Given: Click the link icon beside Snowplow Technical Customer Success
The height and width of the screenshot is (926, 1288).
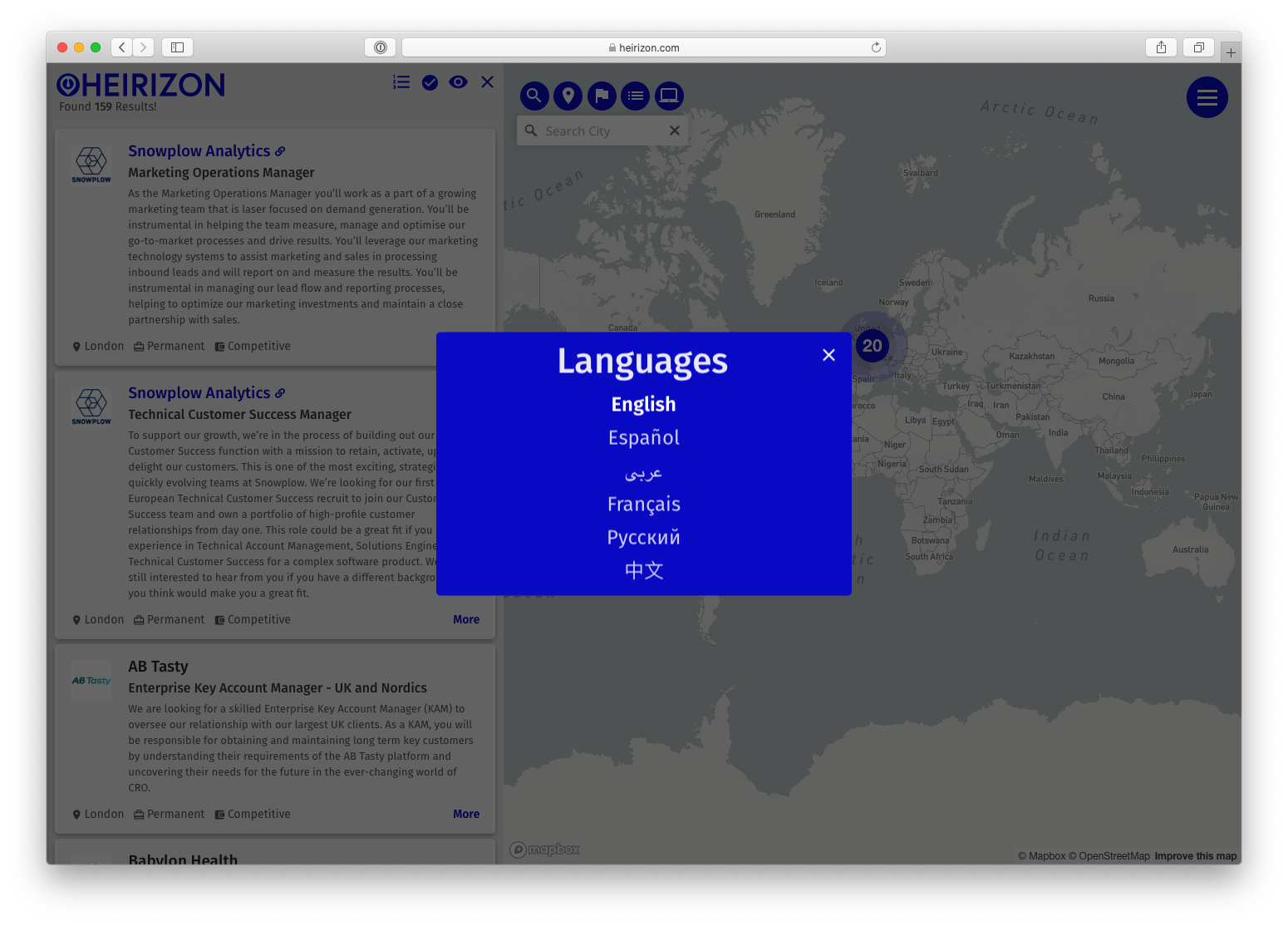Looking at the screenshot, I should point(280,393).
